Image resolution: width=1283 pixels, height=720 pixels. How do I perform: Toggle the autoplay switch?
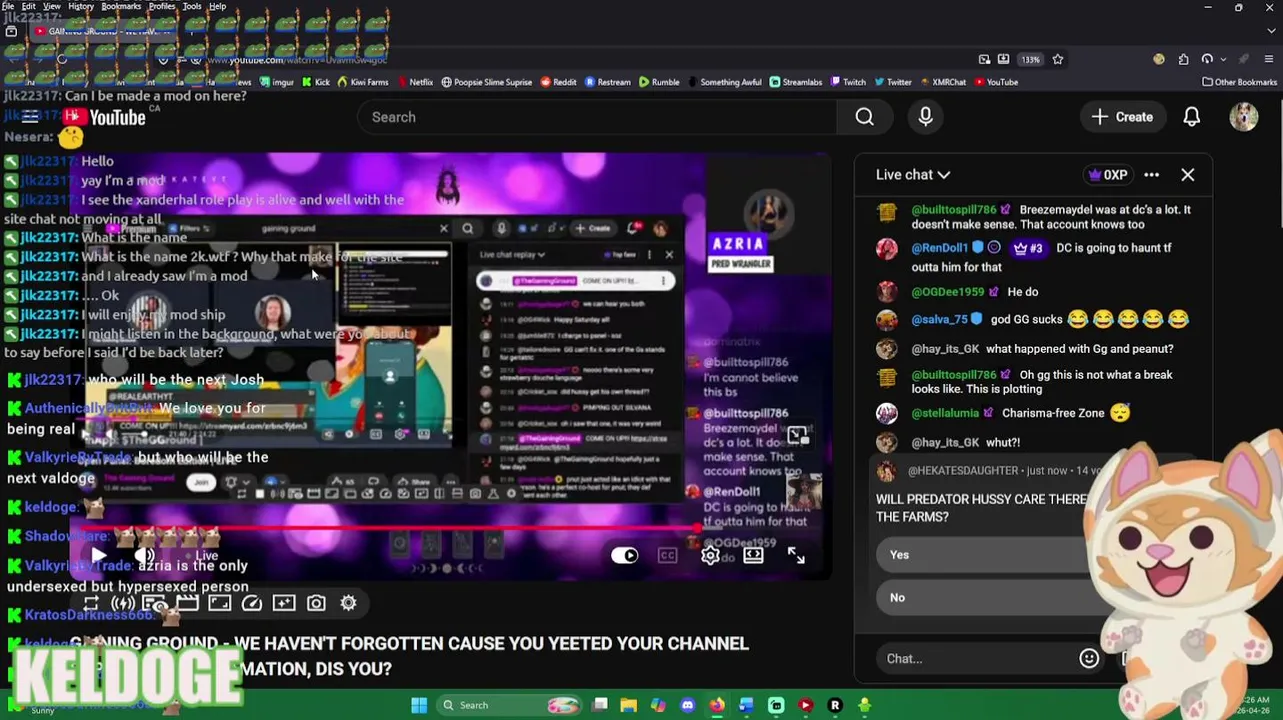[x=624, y=555]
